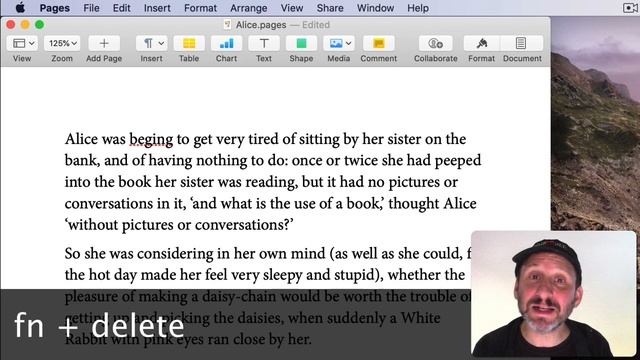Click the presenter webcam video overlay
The image size is (640, 360).
553,294
